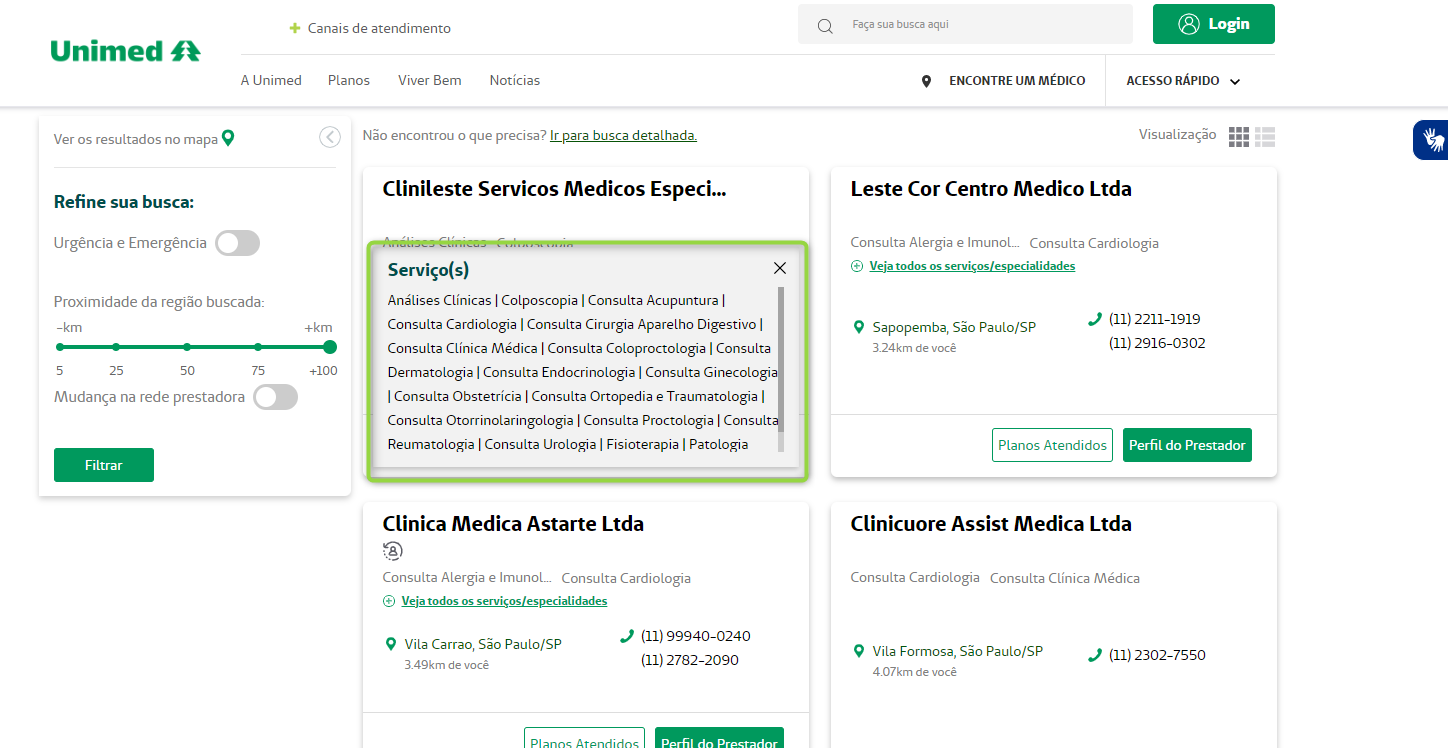Set proximity slider to 25 km point
Screen dimensions: 1448x748
tap(116, 347)
